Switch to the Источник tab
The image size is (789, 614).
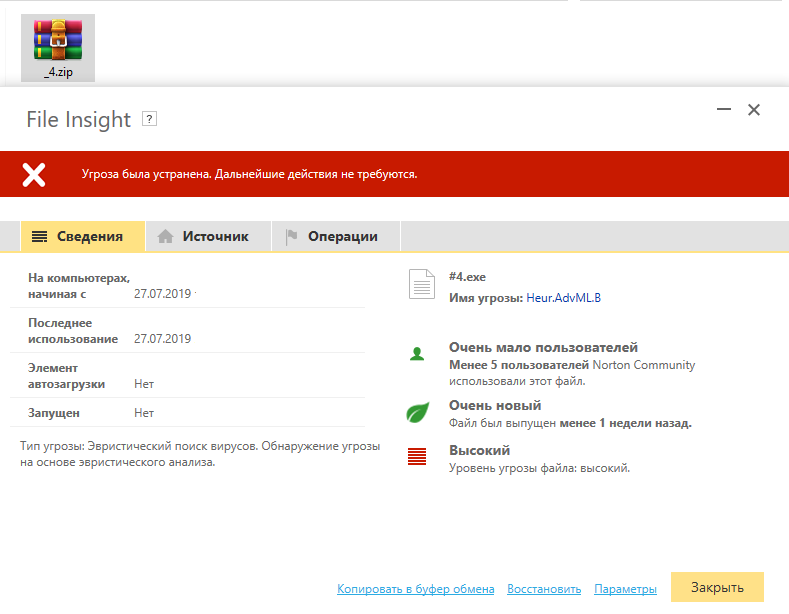coord(208,236)
